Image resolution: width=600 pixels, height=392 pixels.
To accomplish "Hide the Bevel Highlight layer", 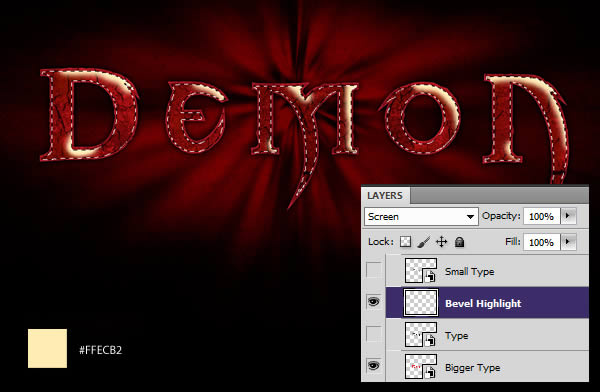I will tap(373, 302).
